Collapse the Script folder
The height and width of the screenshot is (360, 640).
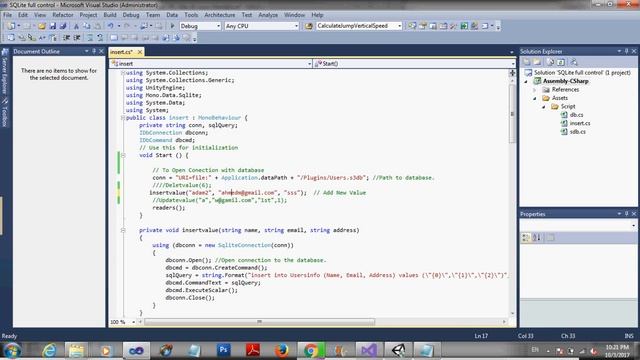pos(543,107)
